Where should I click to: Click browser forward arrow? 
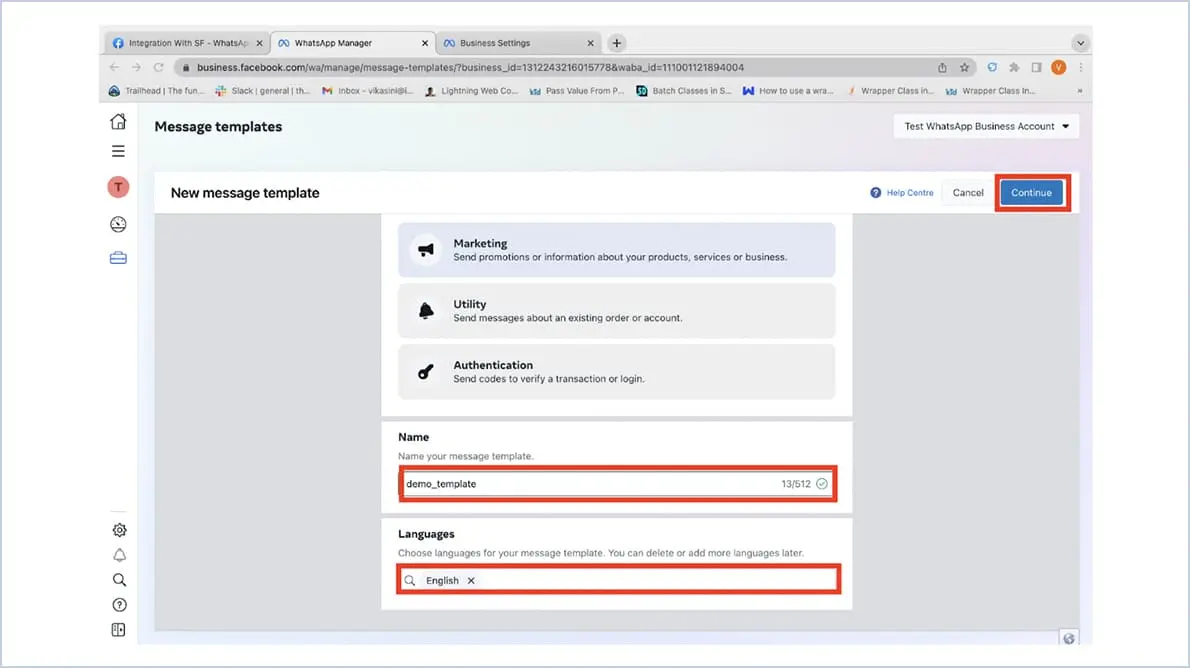click(x=136, y=68)
